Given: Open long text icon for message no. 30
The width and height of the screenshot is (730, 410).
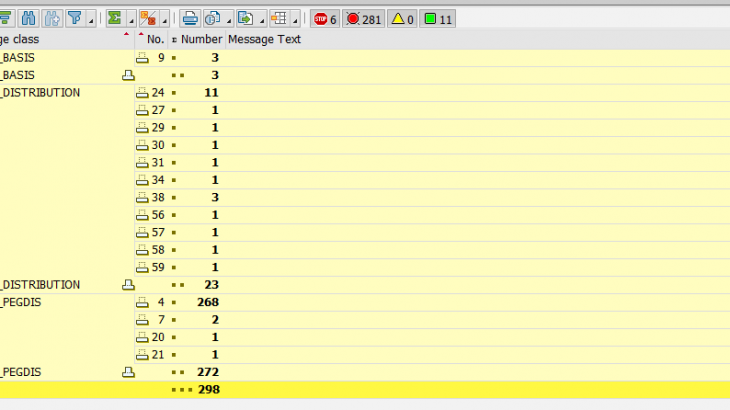Looking at the screenshot, I should 142,145.
